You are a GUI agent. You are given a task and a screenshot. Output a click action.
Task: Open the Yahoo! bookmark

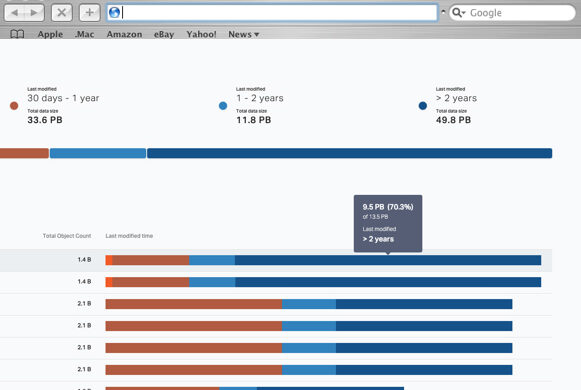point(201,34)
